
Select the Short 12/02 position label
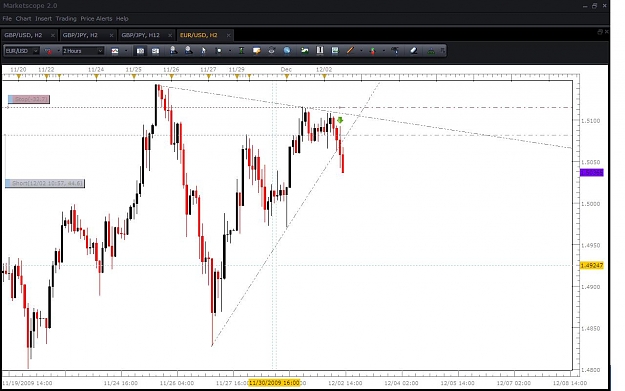tap(45, 183)
